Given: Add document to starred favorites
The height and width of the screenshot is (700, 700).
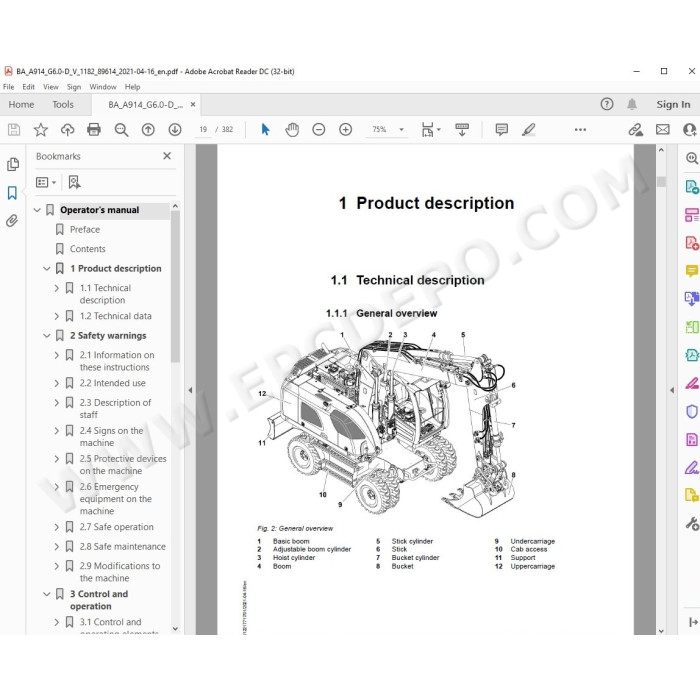Looking at the screenshot, I should click(41, 130).
